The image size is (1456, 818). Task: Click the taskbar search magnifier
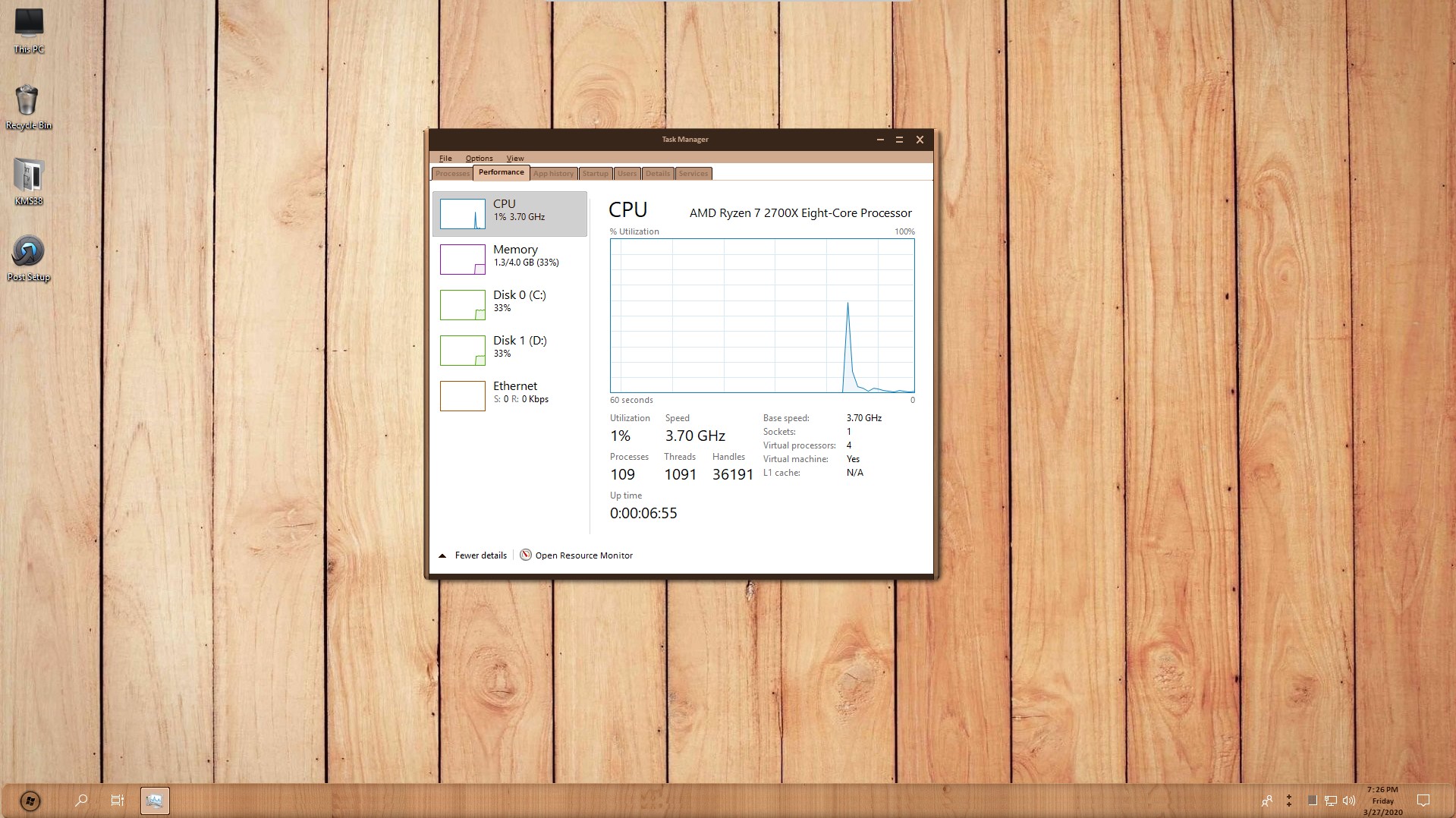(81, 801)
